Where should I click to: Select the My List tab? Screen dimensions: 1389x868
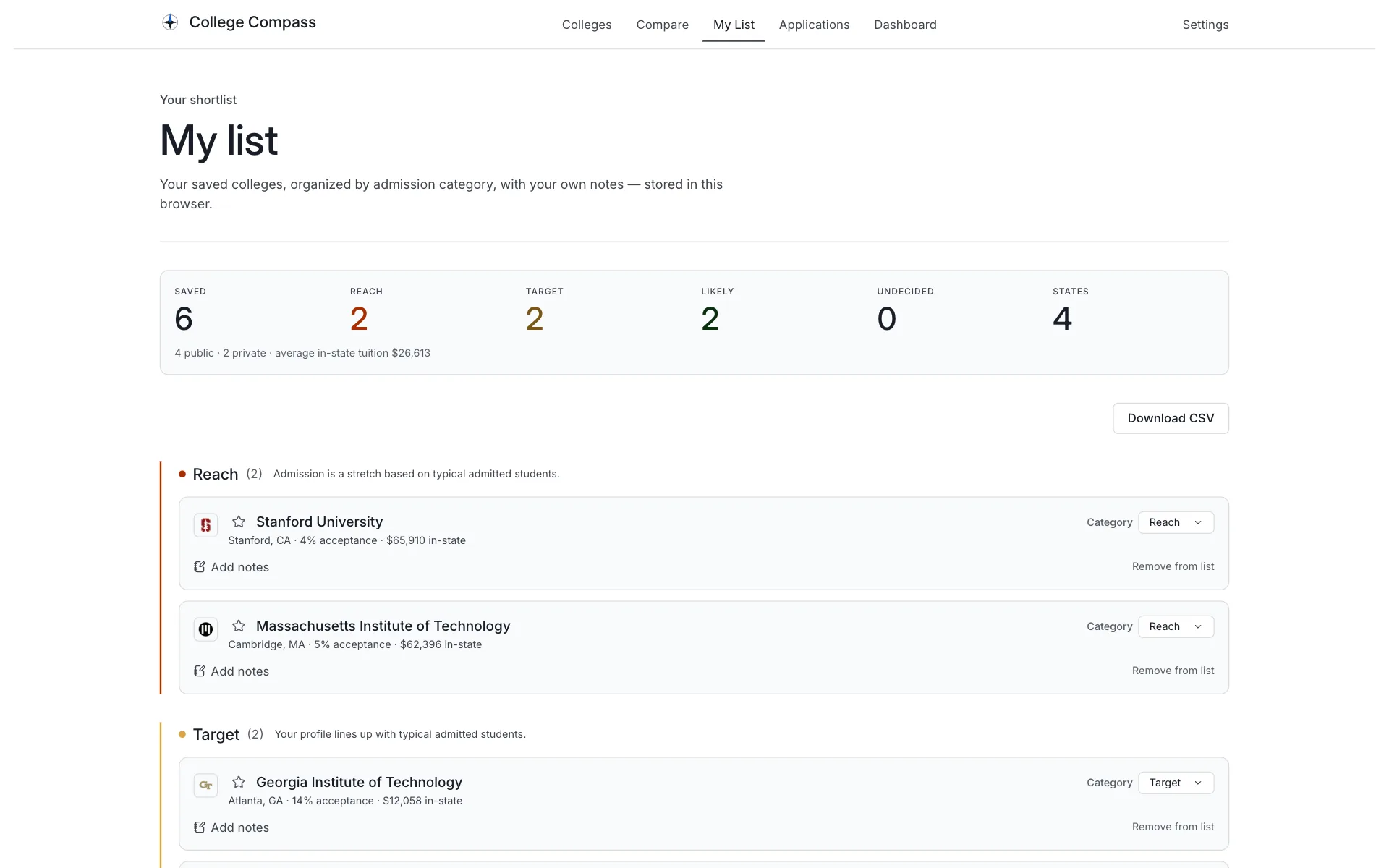pos(734,25)
